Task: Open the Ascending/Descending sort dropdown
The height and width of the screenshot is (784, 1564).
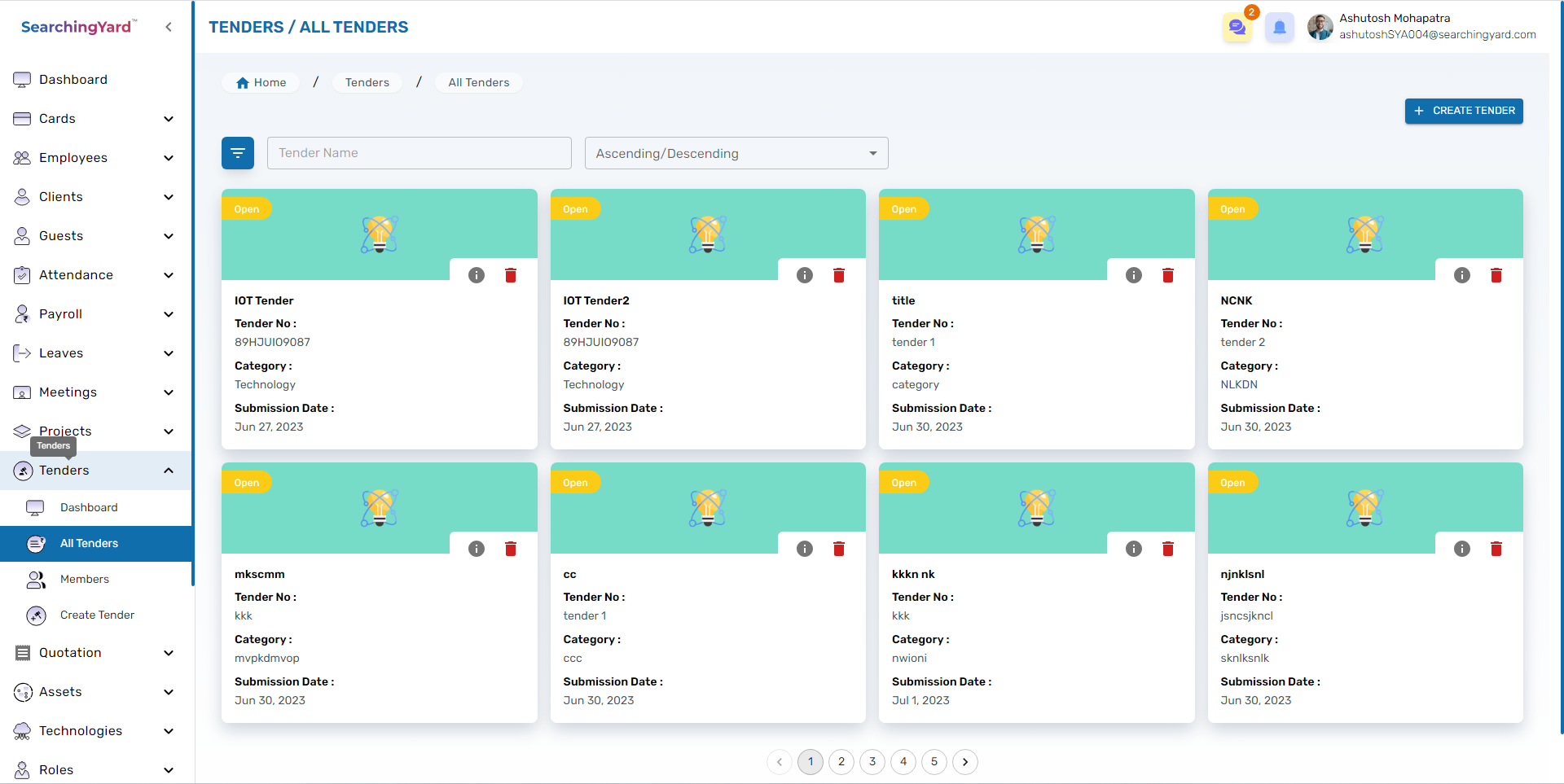Action: pyautogui.click(x=736, y=153)
